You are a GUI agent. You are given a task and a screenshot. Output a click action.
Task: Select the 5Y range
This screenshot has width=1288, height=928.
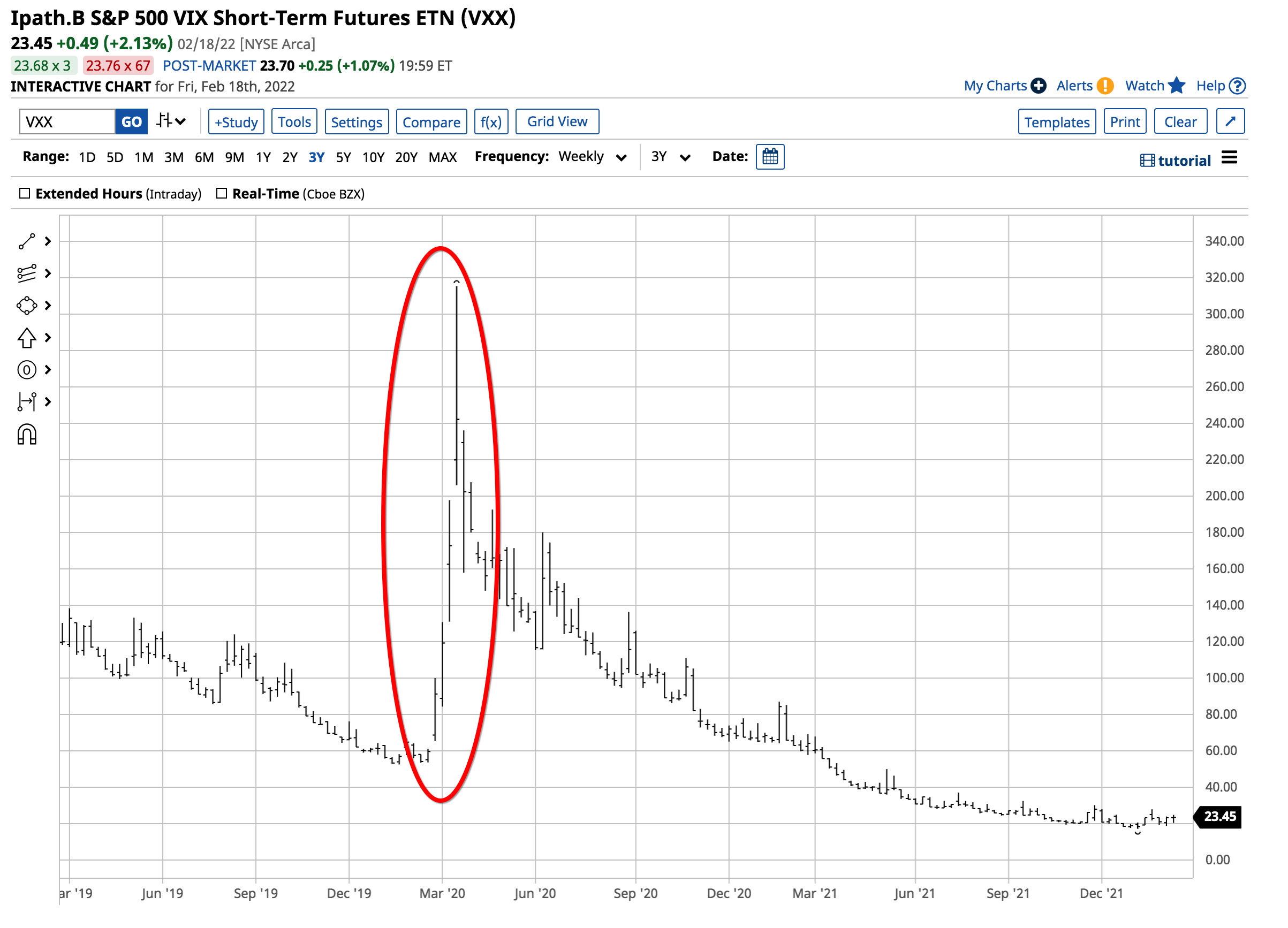coord(343,157)
